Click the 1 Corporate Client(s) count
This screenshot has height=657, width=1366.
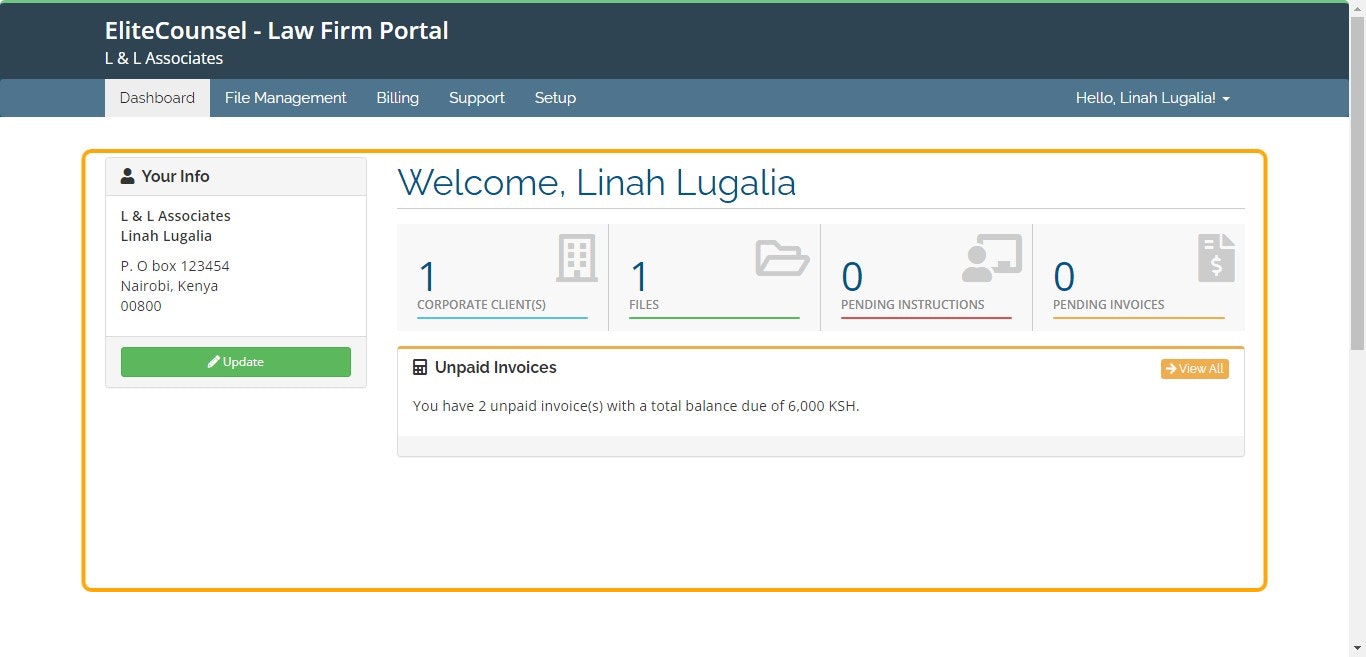427,277
